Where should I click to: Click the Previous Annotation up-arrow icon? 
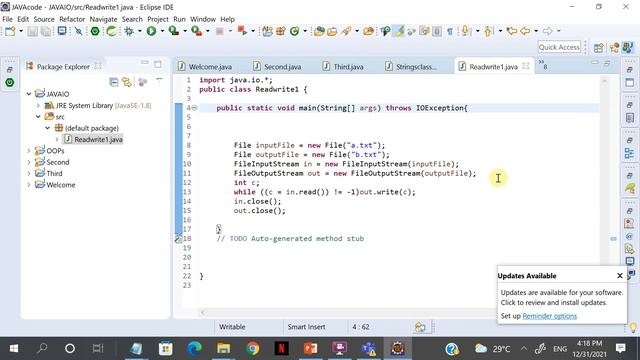point(488,31)
